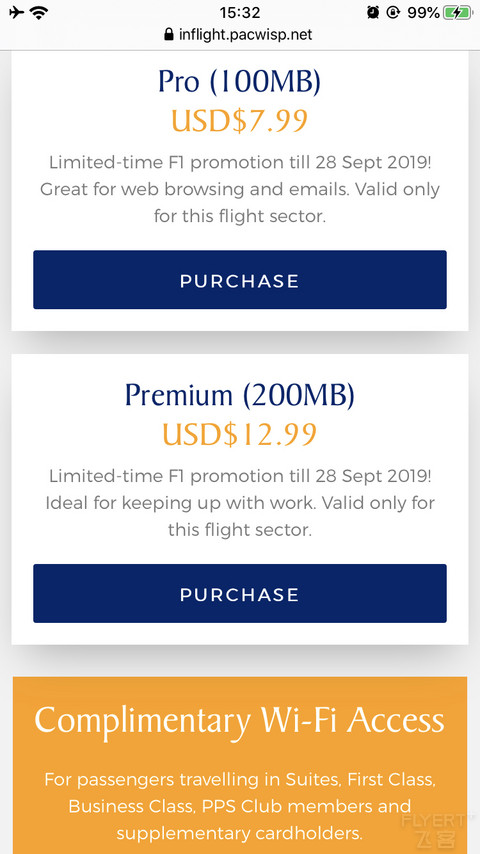Tap the USD$12.99 price
This screenshot has width=480, height=854.
point(240,435)
